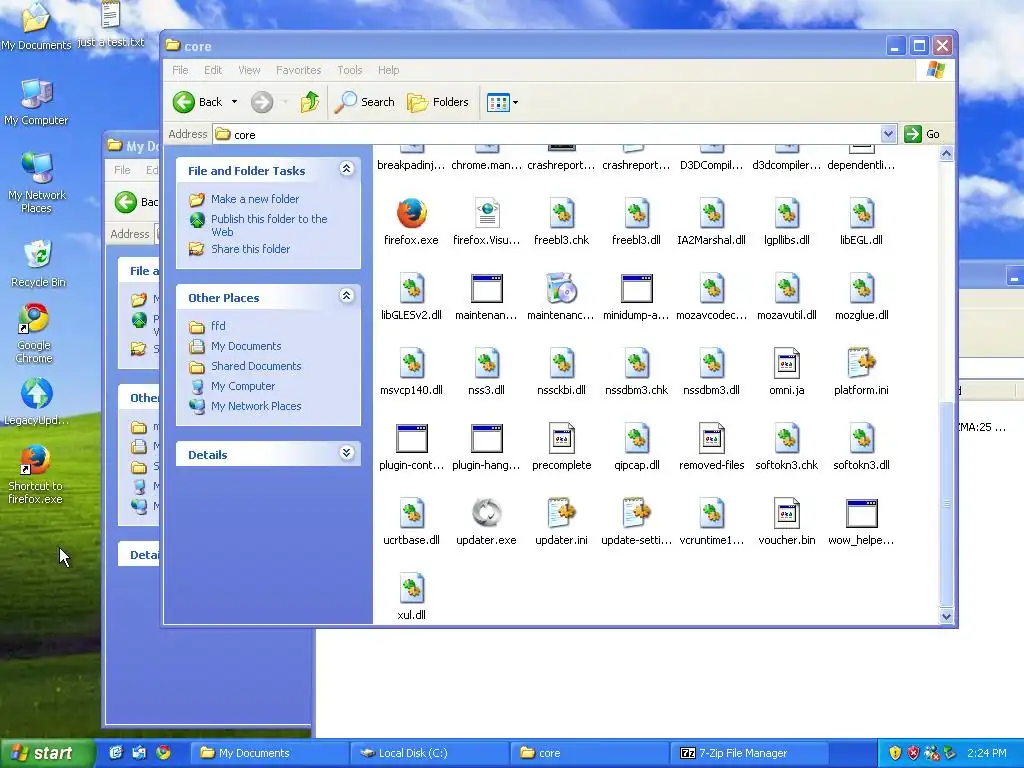Select the voucher.bin file

[786, 522]
